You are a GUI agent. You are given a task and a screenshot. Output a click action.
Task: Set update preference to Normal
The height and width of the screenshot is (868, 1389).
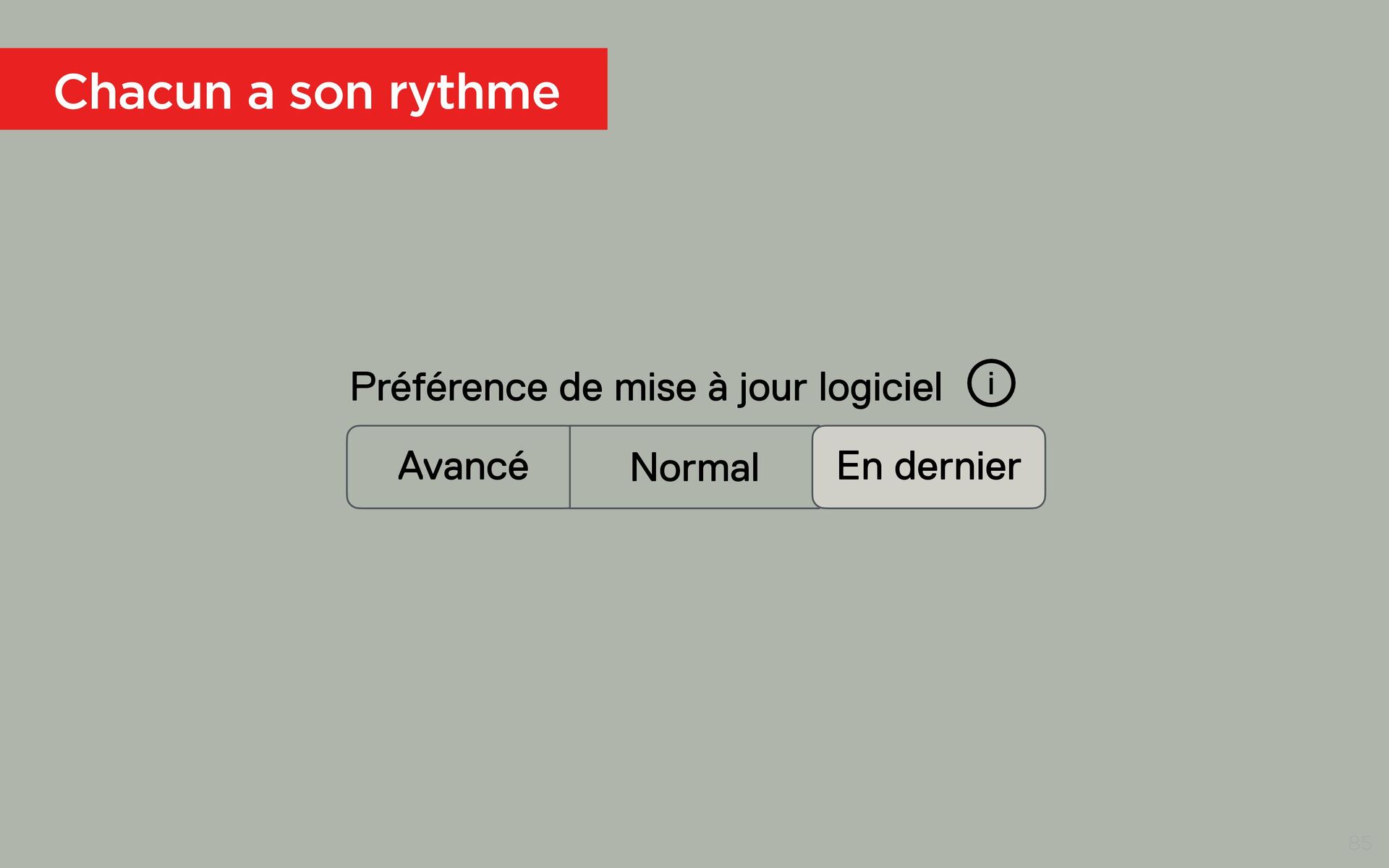tap(694, 467)
